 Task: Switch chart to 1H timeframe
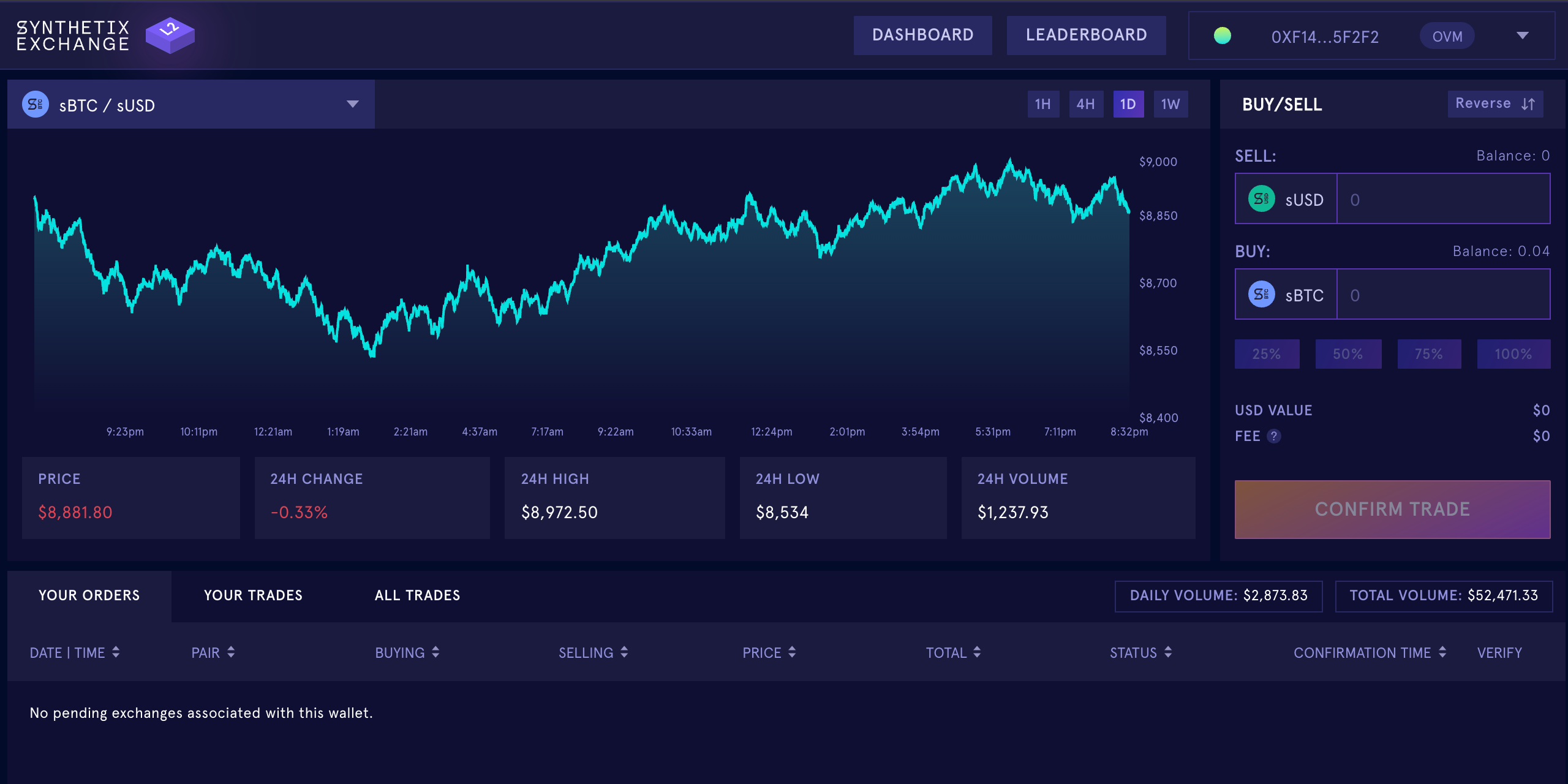(x=1043, y=104)
